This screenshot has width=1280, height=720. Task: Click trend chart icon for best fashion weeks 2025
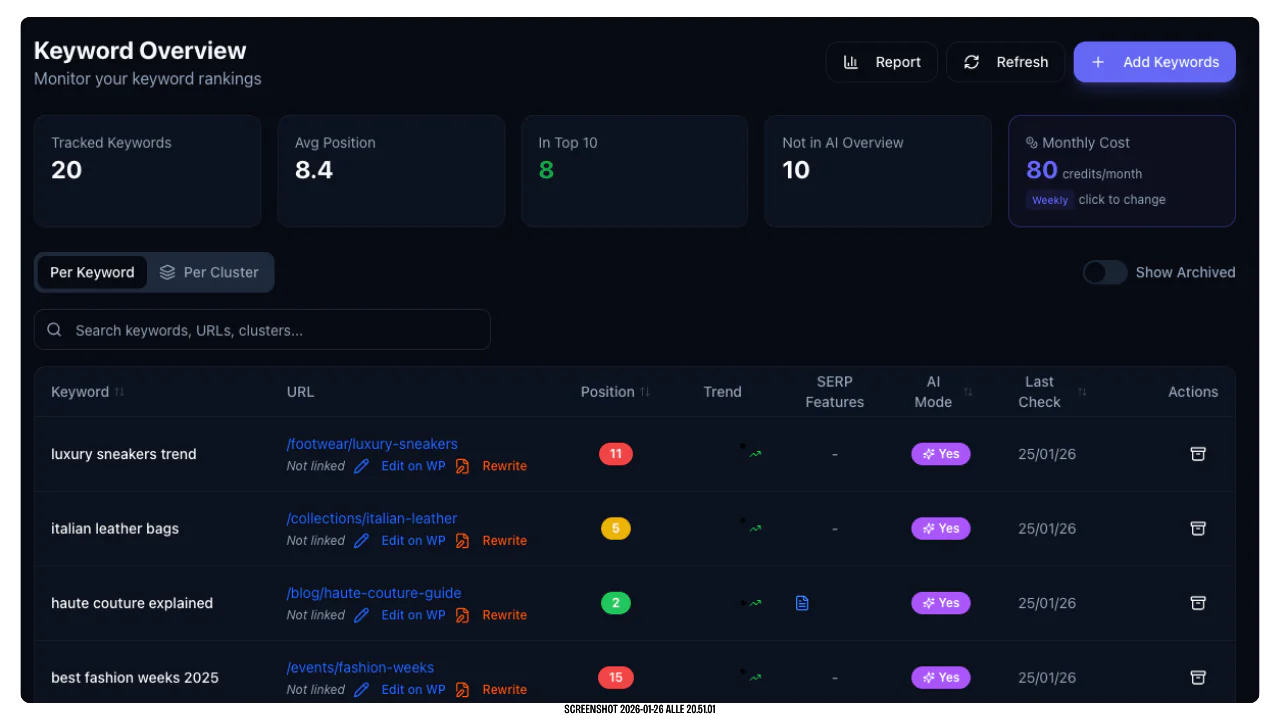point(755,678)
